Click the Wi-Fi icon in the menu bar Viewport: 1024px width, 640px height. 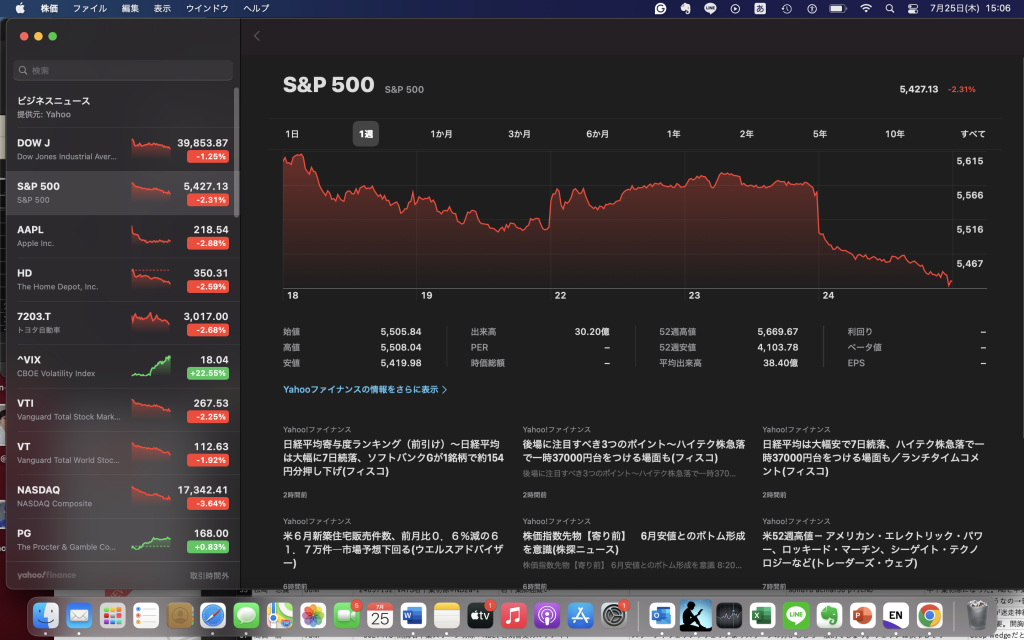866,8
